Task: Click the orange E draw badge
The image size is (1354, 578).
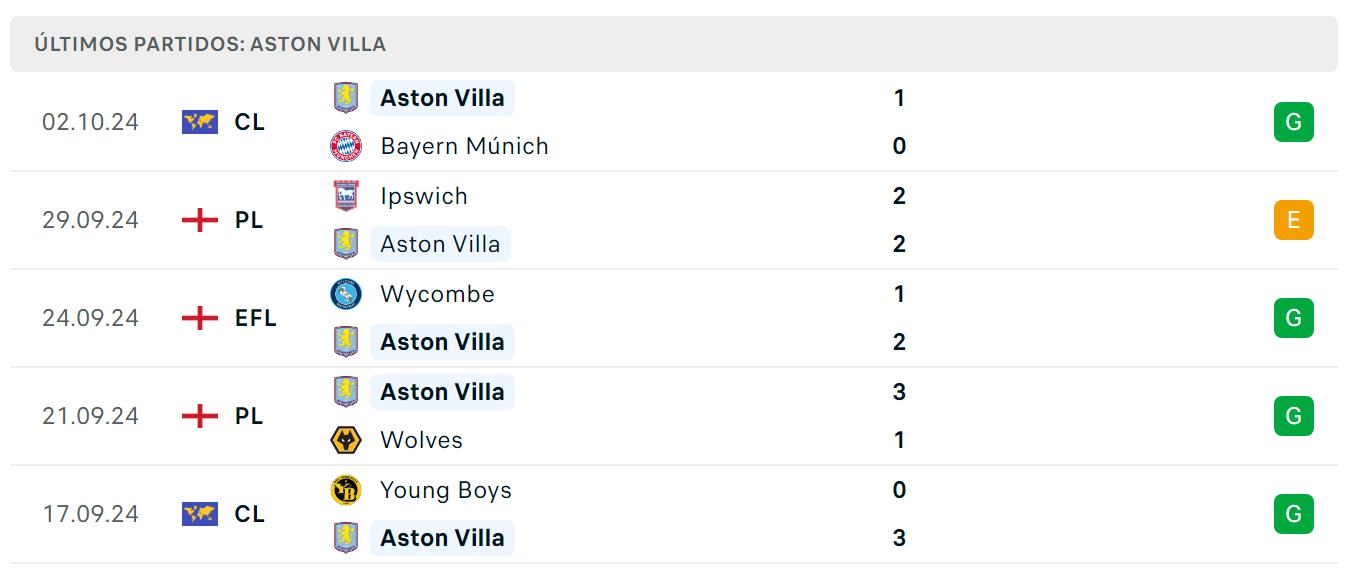Action: coord(1294,220)
